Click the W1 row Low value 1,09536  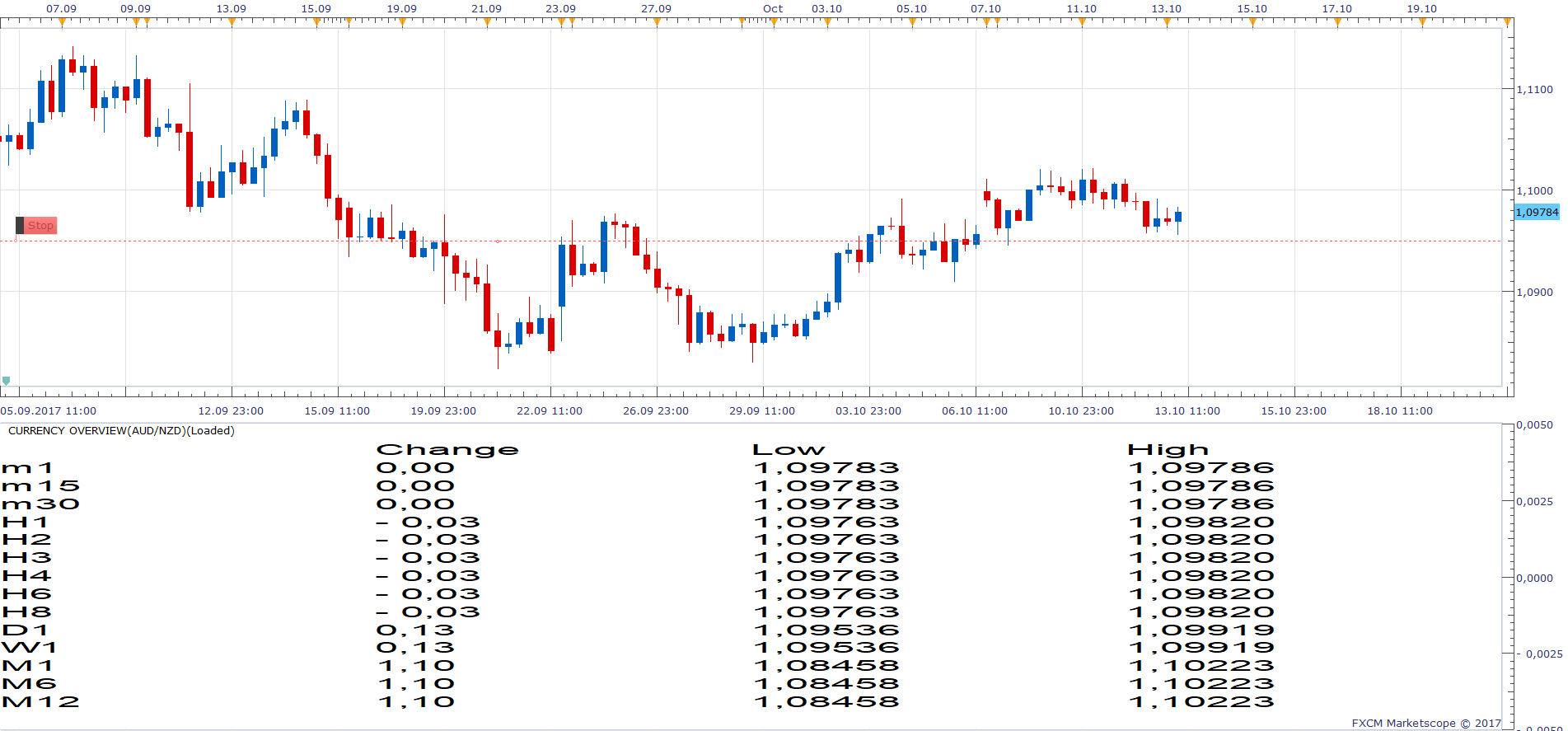coord(826,648)
